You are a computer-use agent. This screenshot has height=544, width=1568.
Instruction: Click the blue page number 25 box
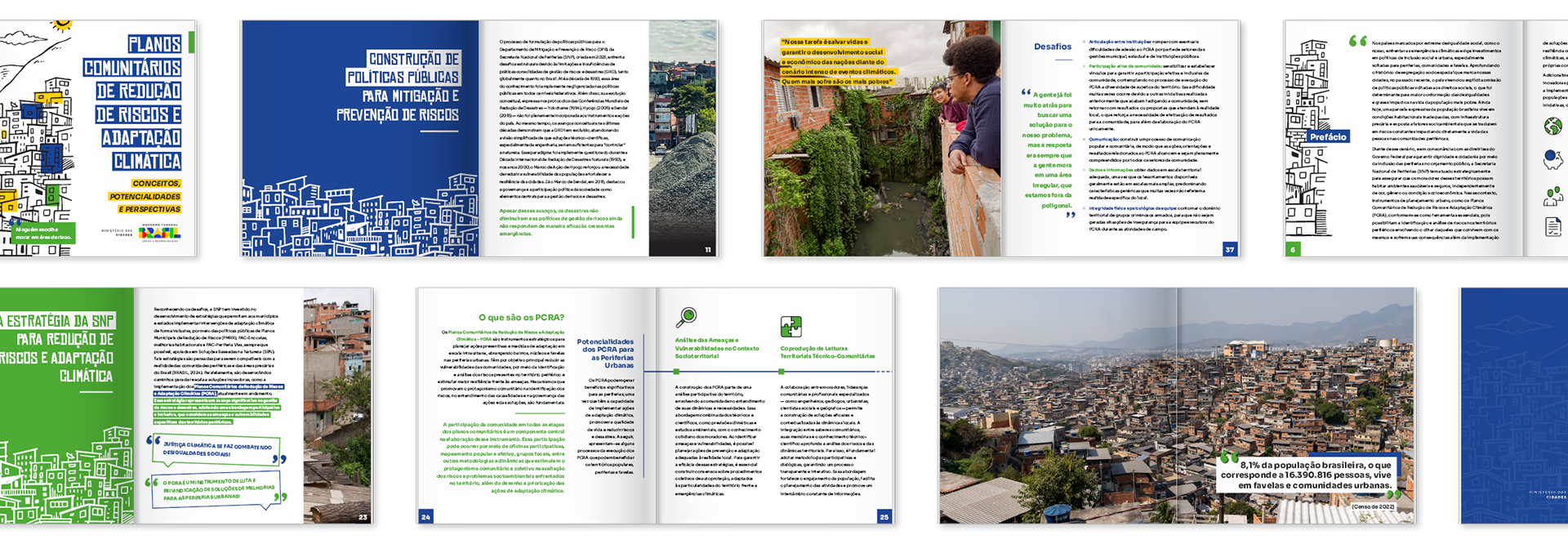[884, 516]
